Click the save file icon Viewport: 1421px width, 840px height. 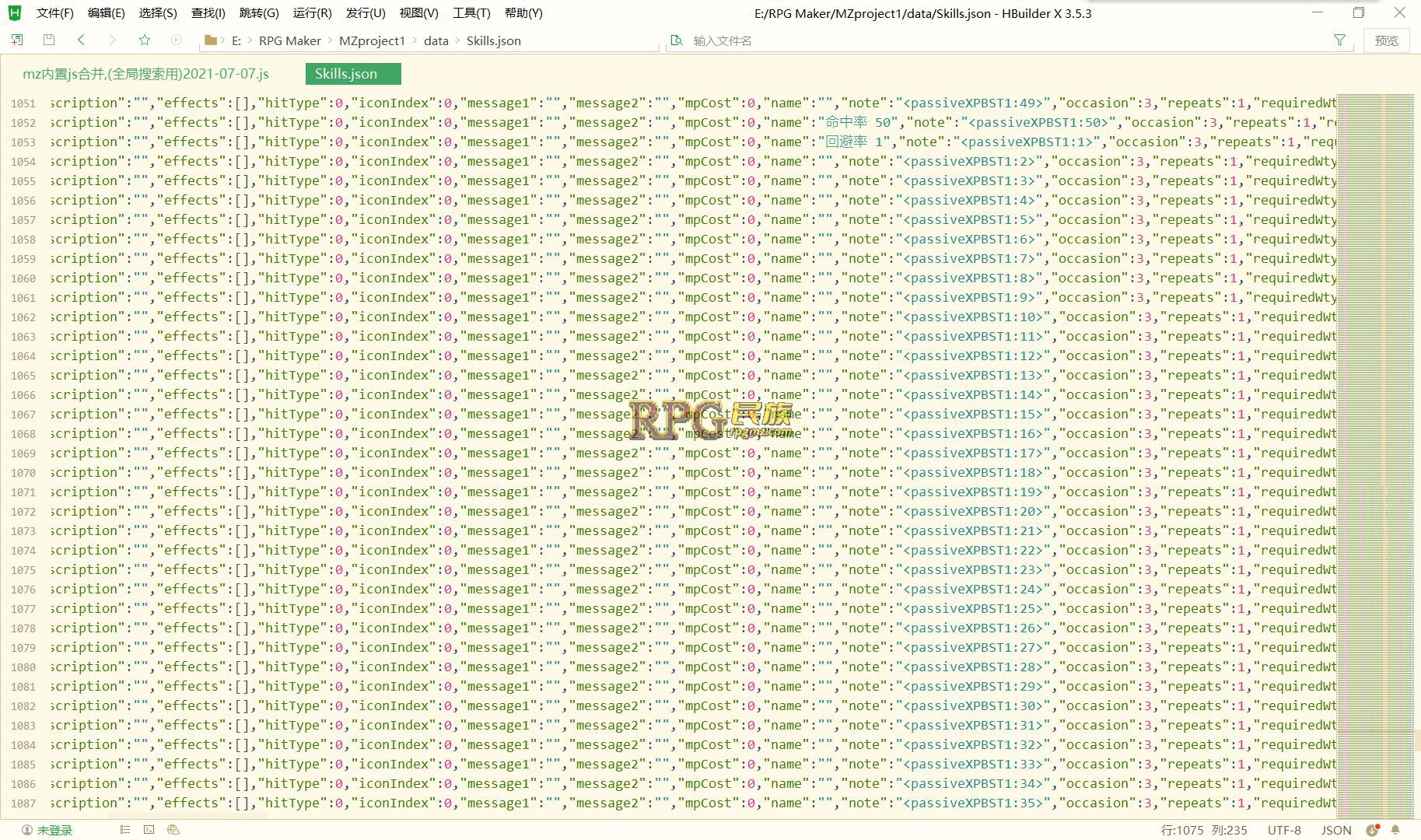click(49, 40)
